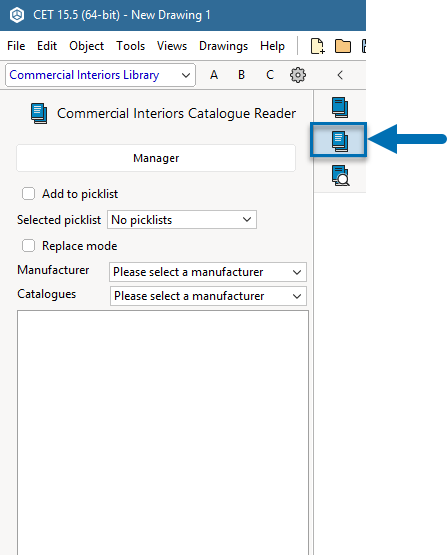Click the Selected picklist label
This screenshot has width=447, height=555.
[x=59, y=220]
